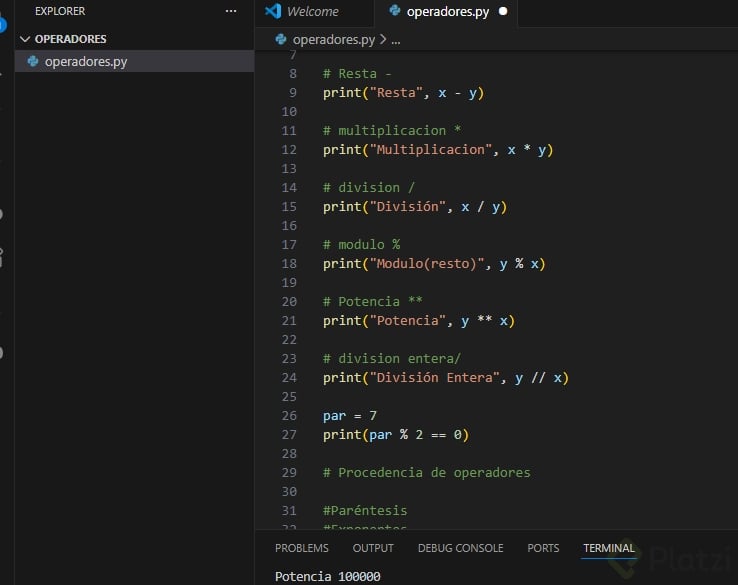Click the string "Resta" in the code
The image size is (738, 585).
coord(396,93)
